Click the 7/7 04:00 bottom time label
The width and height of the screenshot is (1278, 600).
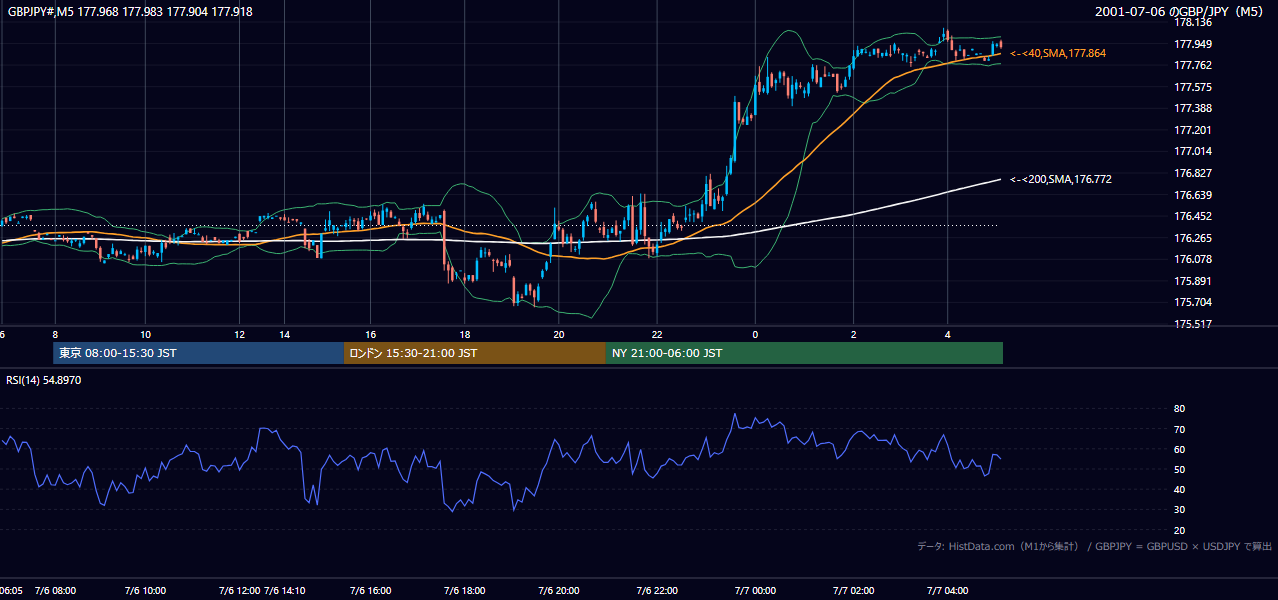[x=947, y=590]
